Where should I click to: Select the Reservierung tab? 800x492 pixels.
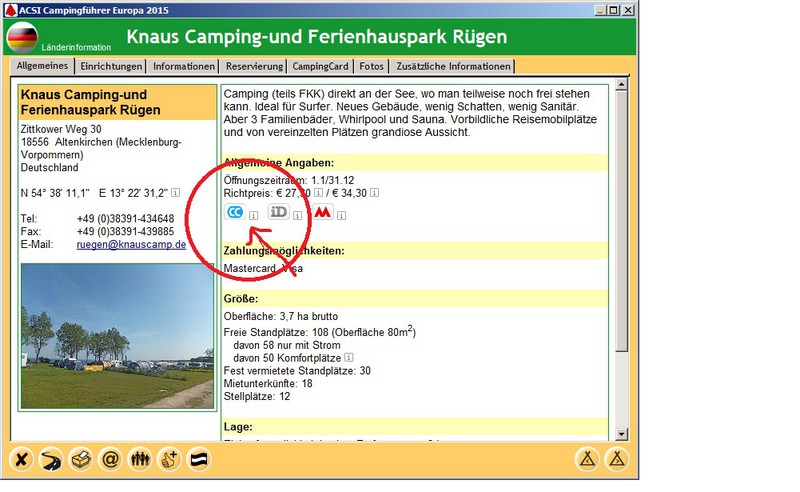pyautogui.click(x=253, y=67)
